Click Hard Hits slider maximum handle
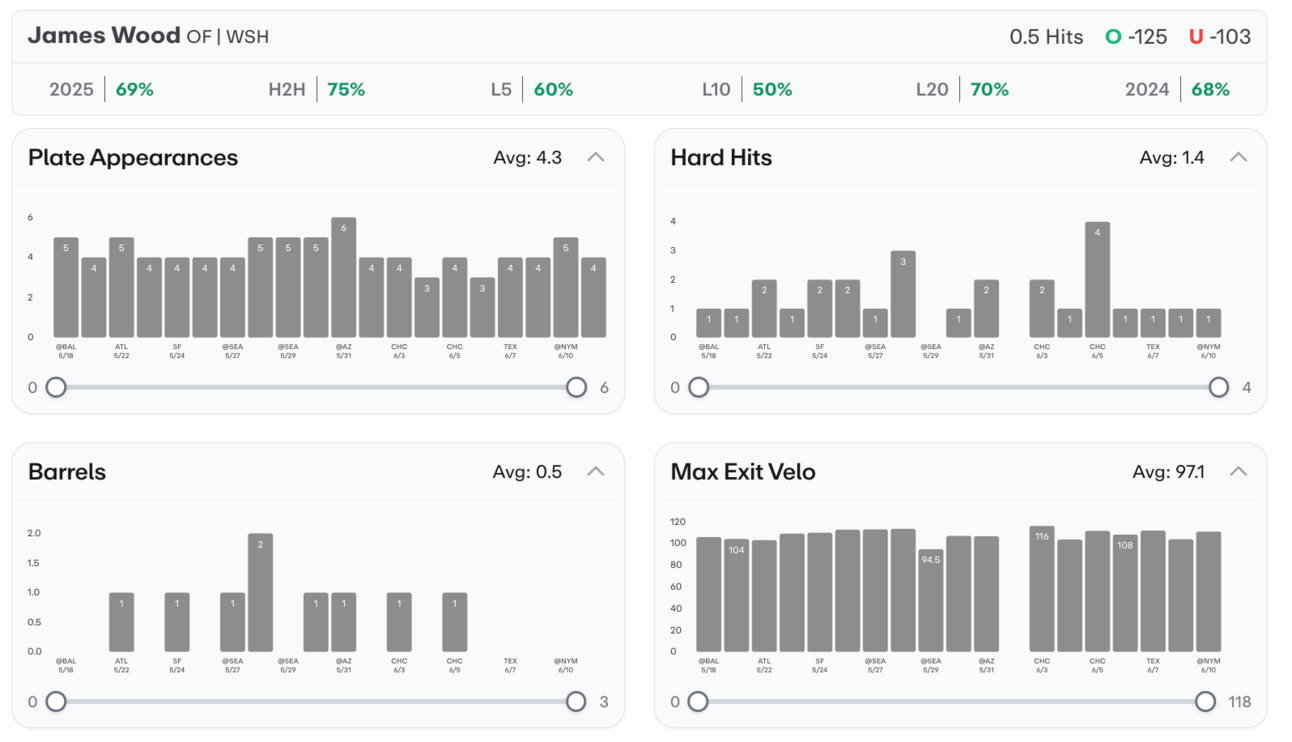This screenshot has width=1292, height=742. coord(1218,387)
